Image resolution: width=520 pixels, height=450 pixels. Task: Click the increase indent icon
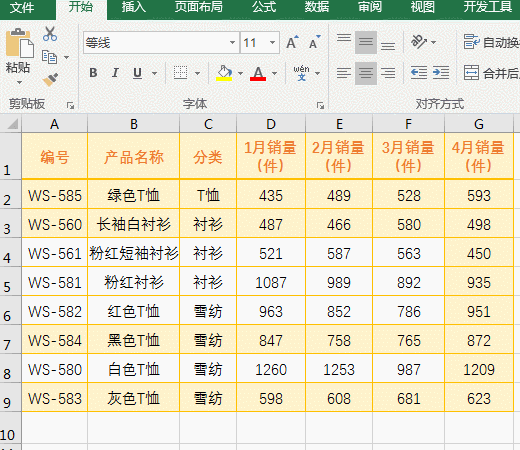(441, 73)
